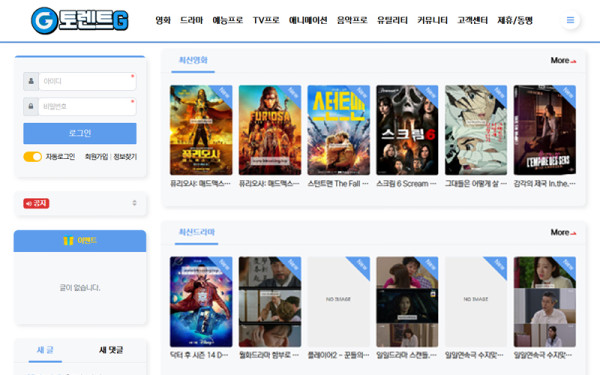The image size is (600, 375).
Task: Click the lock icon beside password field
Action: point(31,106)
